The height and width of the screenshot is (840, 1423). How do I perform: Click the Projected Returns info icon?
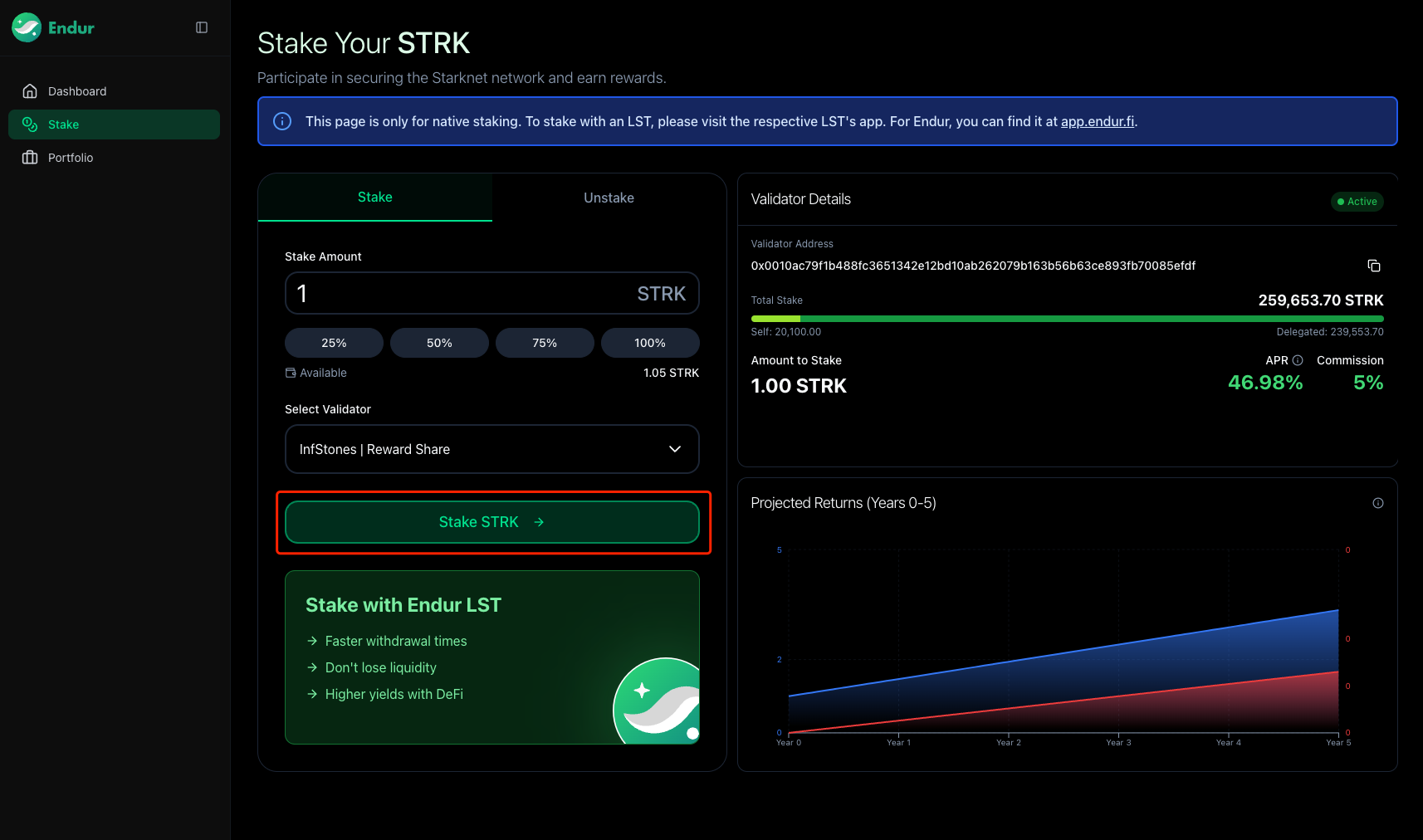point(1378,503)
